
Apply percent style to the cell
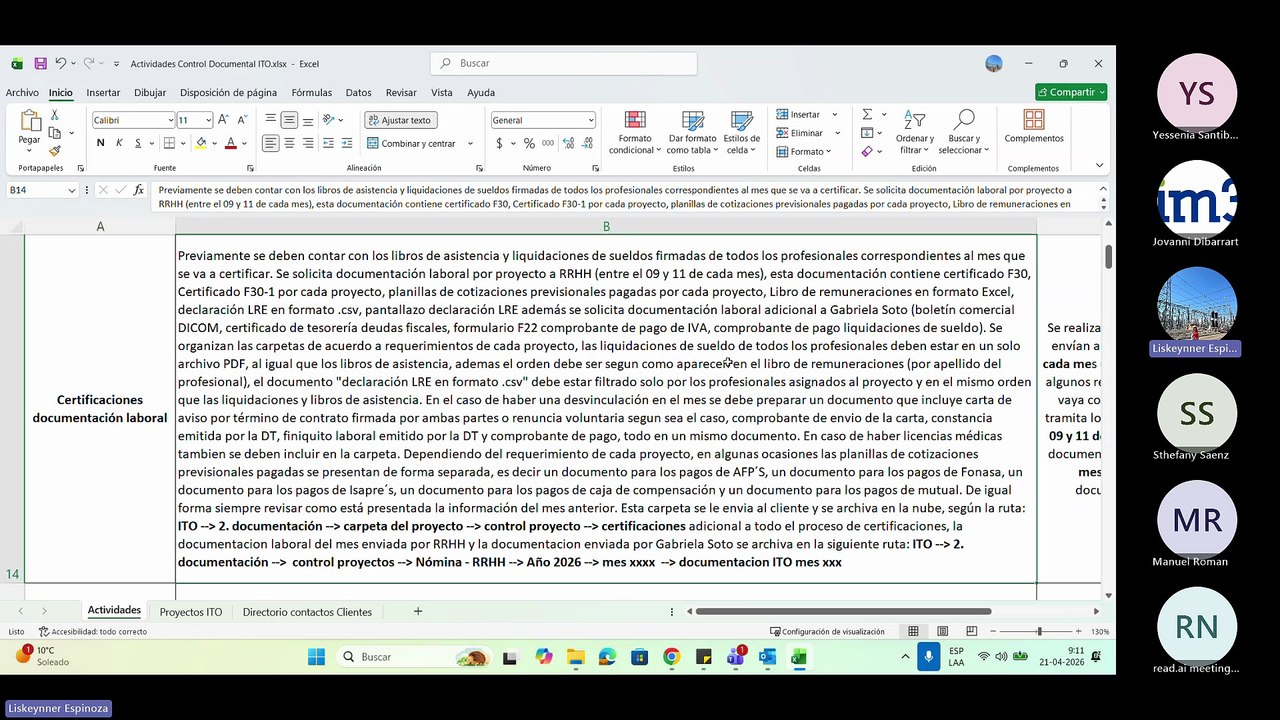[529, 143]
